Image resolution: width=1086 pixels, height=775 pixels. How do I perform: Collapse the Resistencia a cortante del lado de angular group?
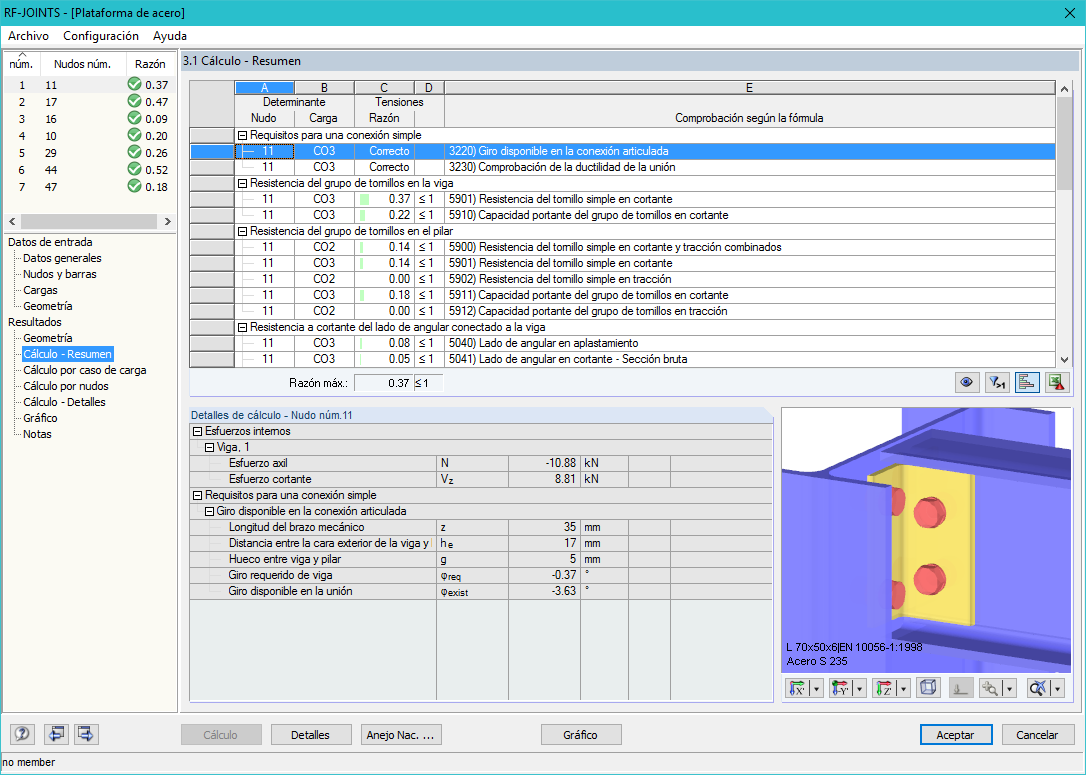(242, 328)
